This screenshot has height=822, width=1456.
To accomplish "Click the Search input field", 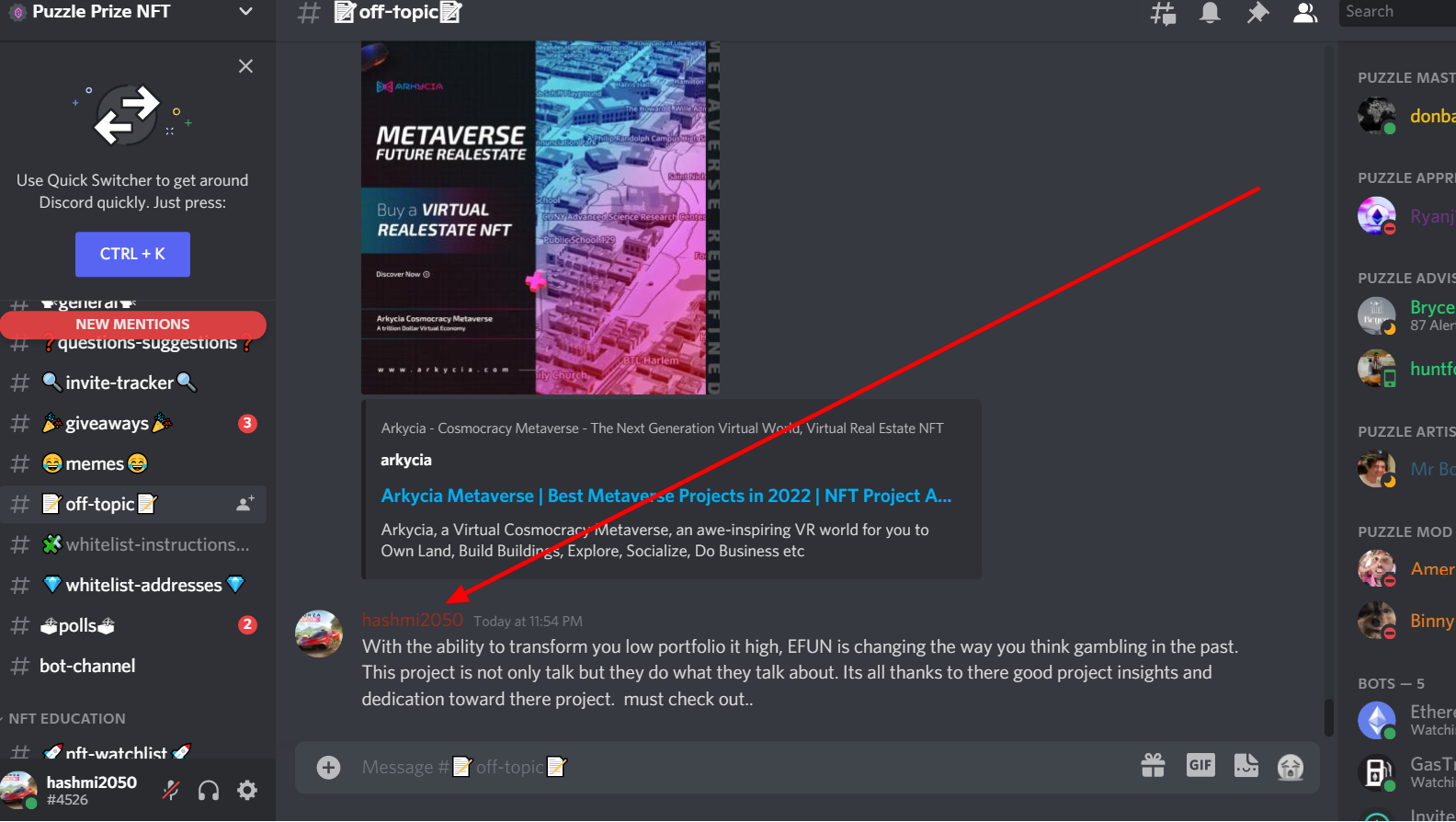I will (1397, 12).
